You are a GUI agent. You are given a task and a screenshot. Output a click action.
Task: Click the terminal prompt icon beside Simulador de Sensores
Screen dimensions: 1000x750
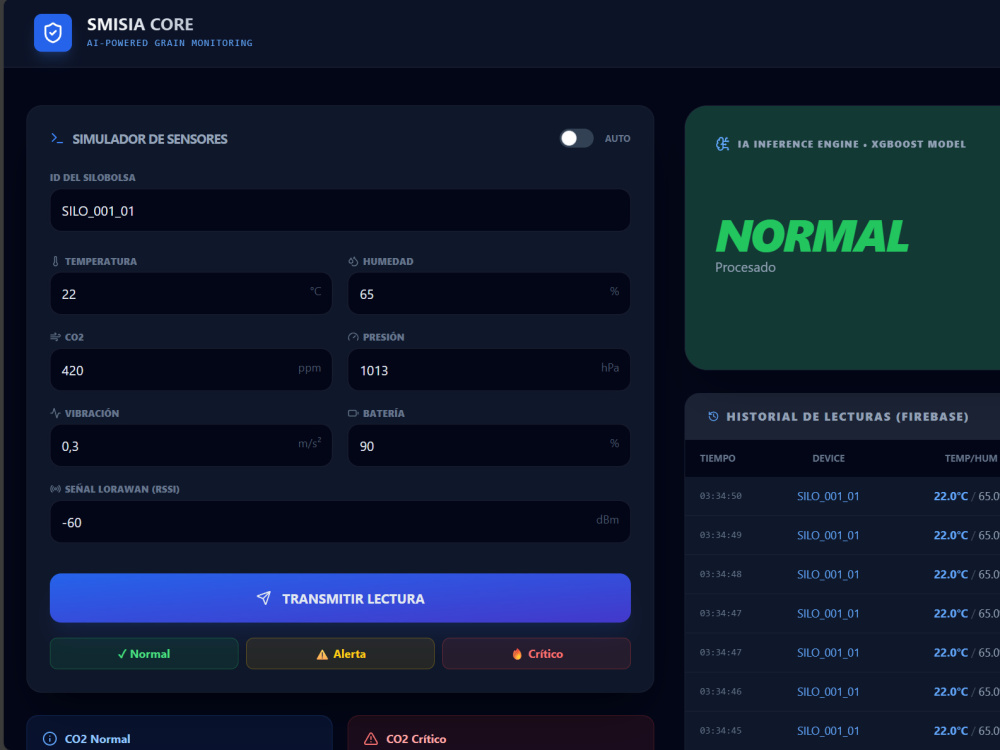point(57,138)
